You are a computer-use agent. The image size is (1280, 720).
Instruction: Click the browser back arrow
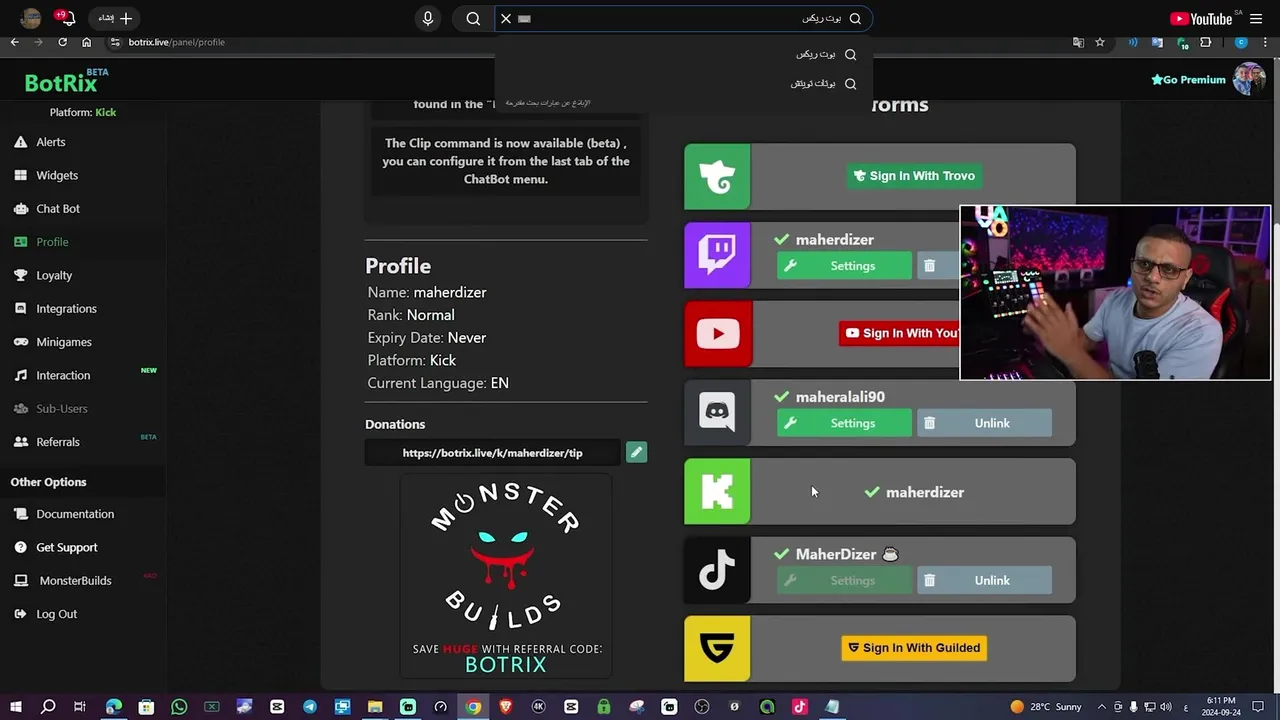14,42
